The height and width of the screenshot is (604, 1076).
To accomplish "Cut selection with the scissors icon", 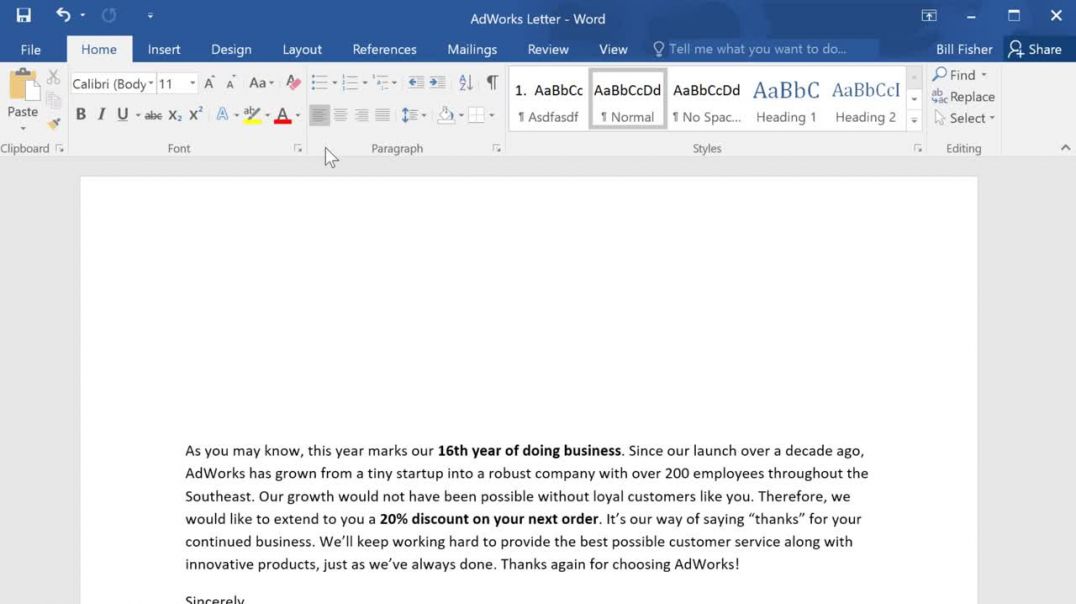I will (54, 76).
